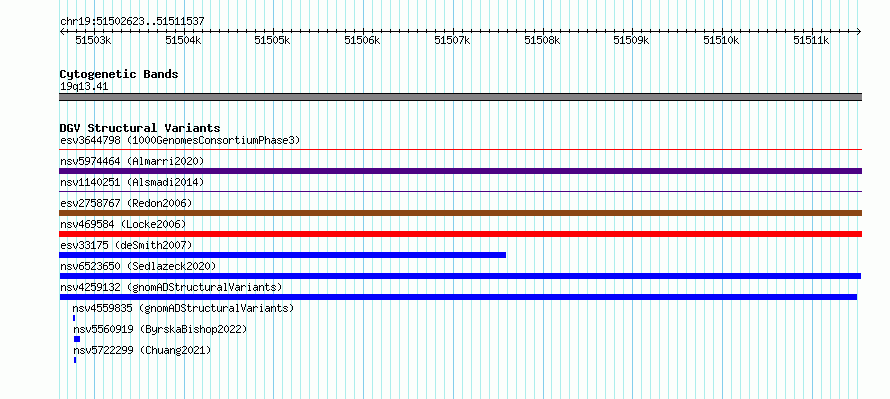
Task: Select the 51503k ruler tick label
Action: [93, 41]
